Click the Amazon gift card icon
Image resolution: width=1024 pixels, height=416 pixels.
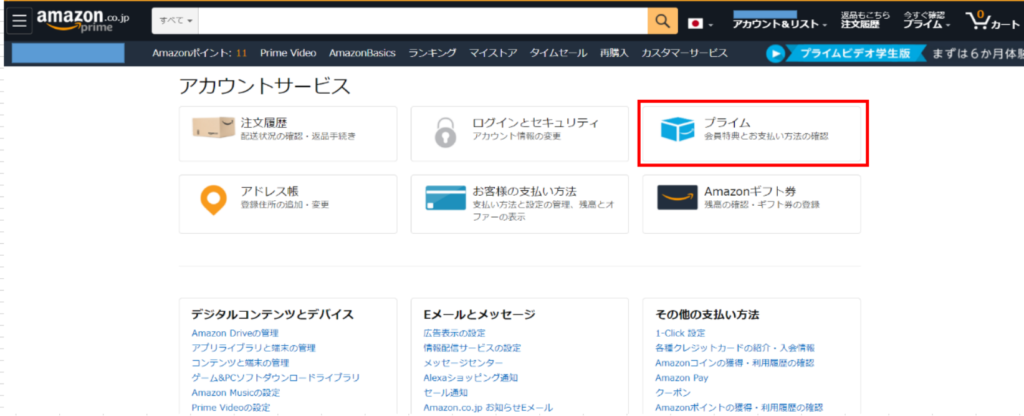677,197
